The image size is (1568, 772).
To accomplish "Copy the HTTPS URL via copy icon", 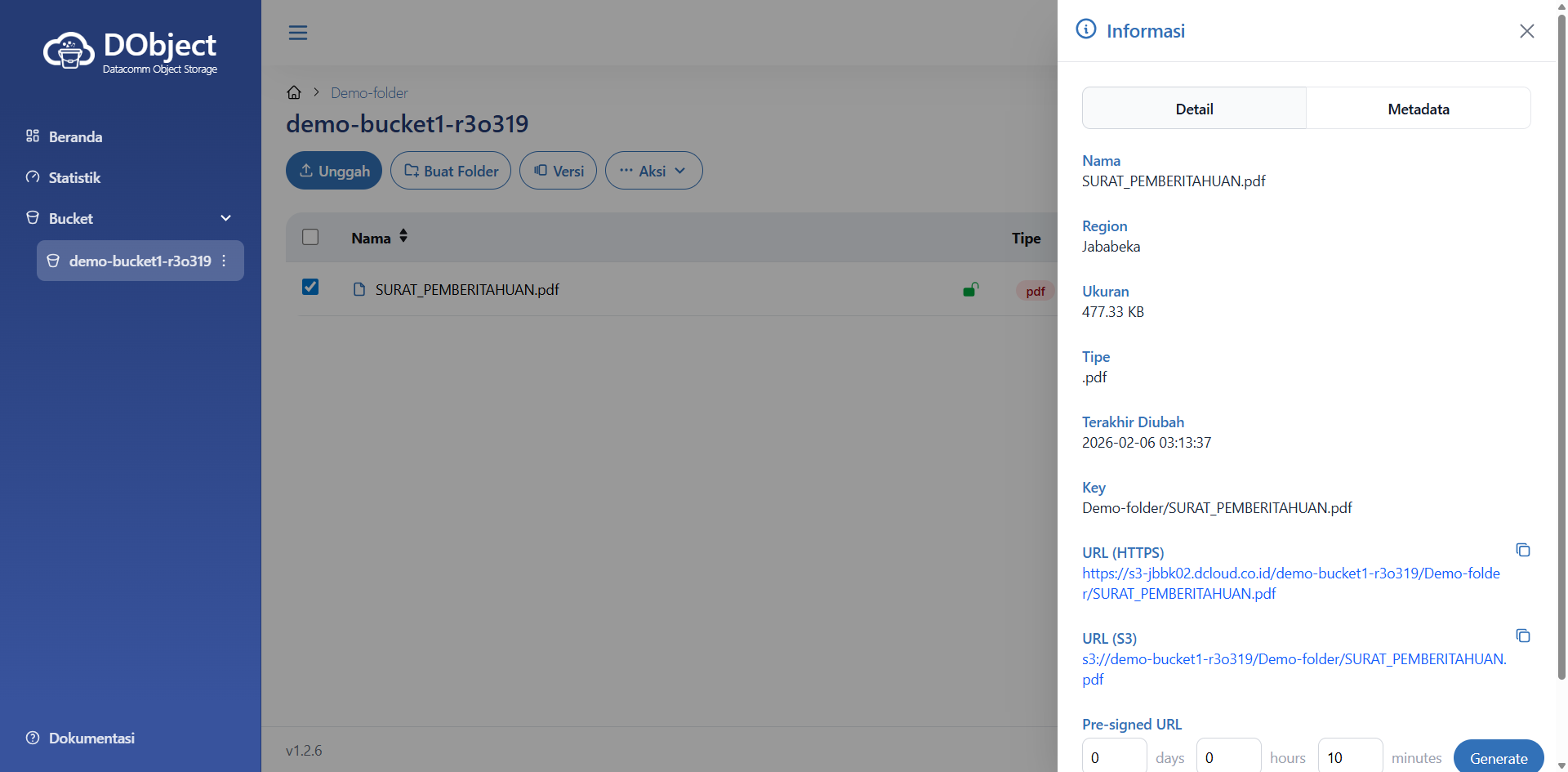I will coord(1522,550).
